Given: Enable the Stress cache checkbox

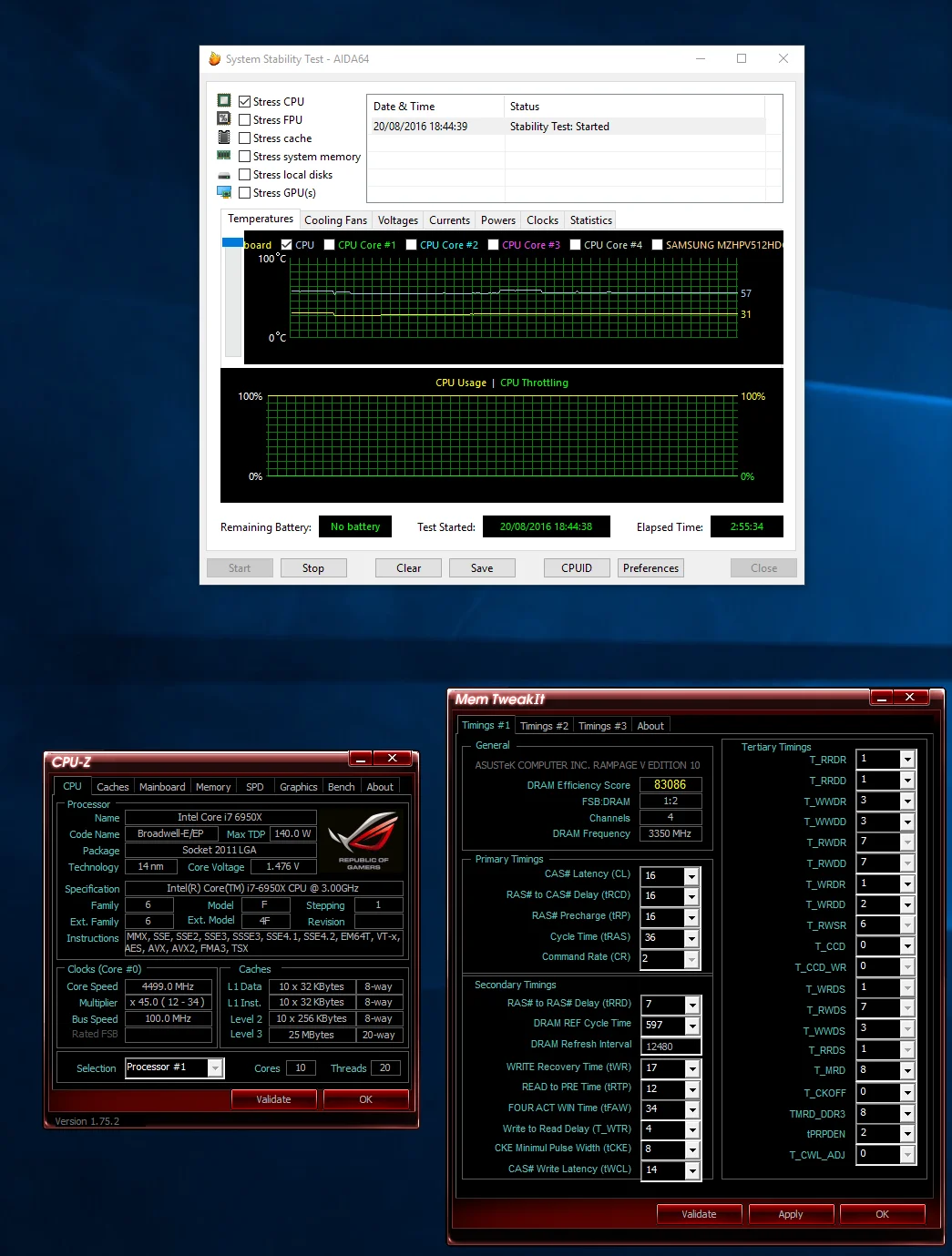Looking at the screenshot, I should pos(245,138).
